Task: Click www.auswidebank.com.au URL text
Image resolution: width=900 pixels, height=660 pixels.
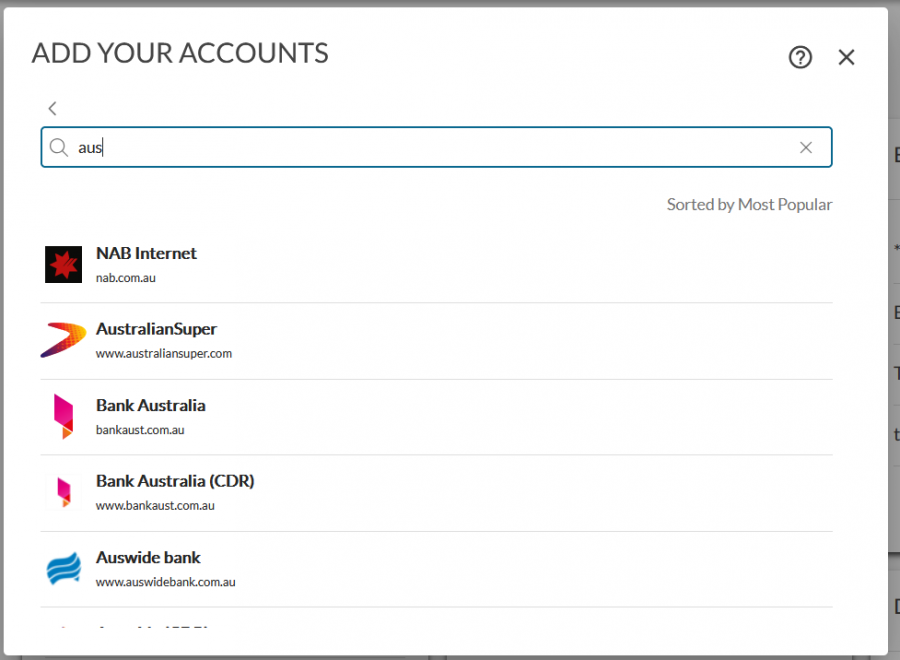Action: click(x=165, y=582)
